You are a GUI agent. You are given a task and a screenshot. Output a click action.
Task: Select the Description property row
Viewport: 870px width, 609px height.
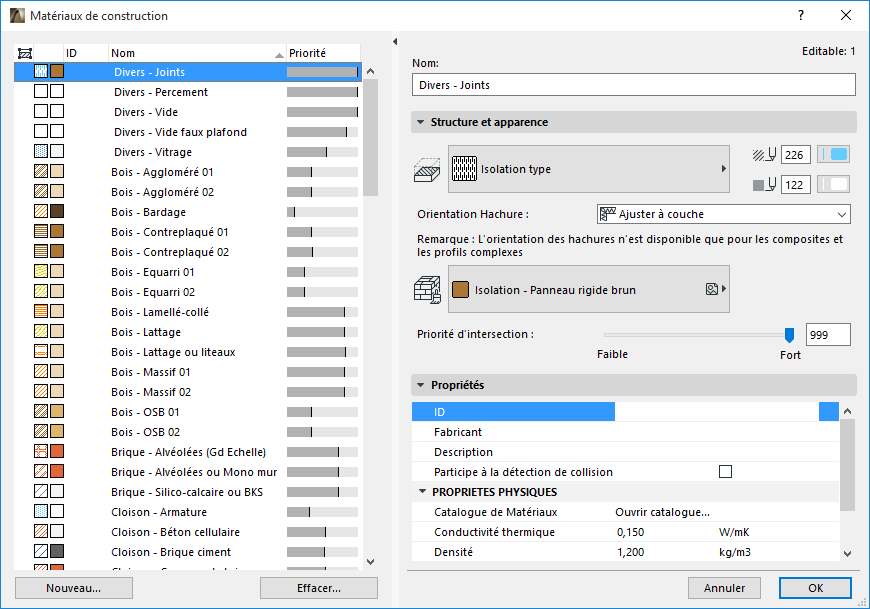(x=625, y=451)
